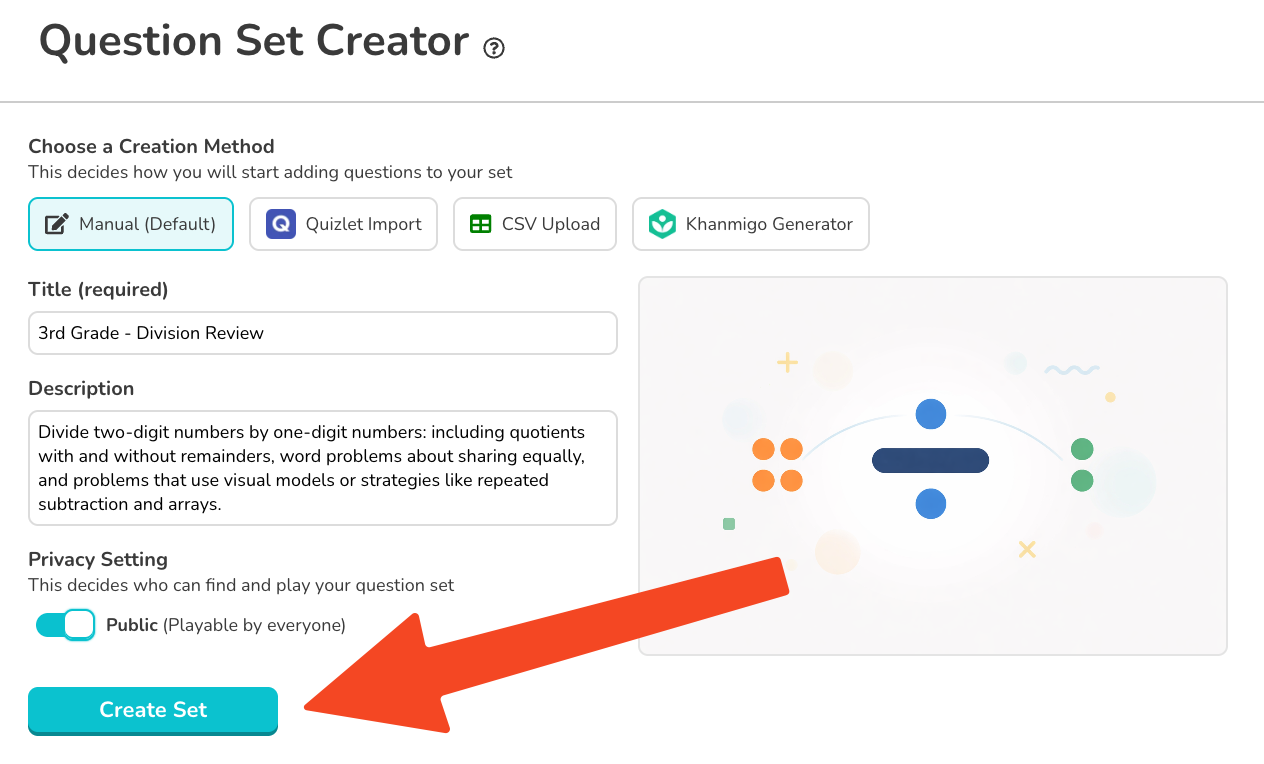Click the yellow plus sign decoration
This screenshot has width=1264, height=764.
788,362
